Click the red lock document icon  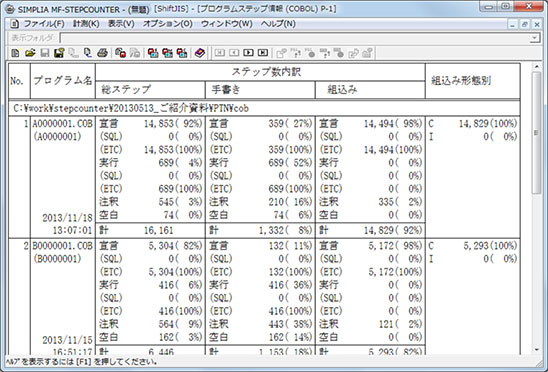(x=121, y=53)
